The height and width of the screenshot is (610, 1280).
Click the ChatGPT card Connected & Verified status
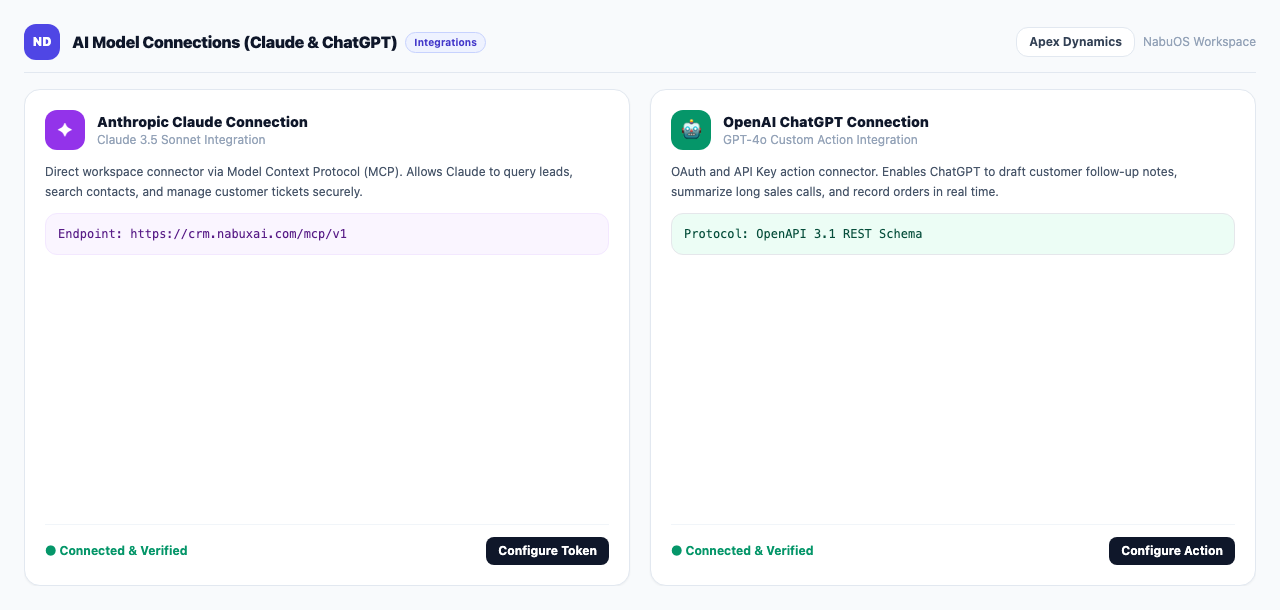tap(742, 551)
